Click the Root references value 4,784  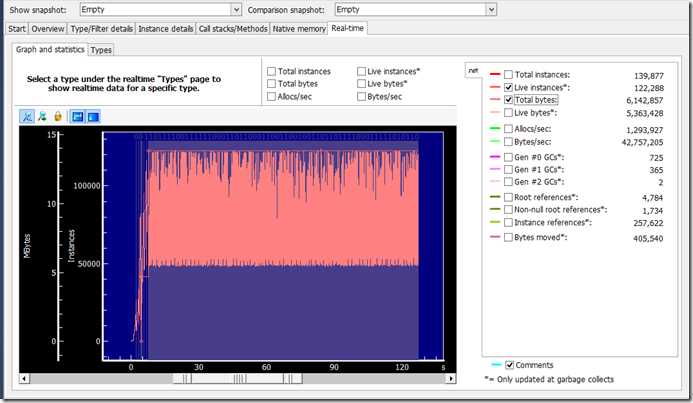click(x=653, y=198)
